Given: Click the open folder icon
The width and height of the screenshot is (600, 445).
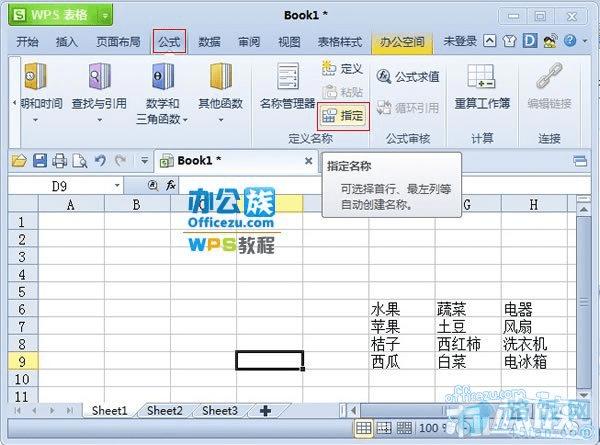Looking at the screenshot, I should (19, 161).
